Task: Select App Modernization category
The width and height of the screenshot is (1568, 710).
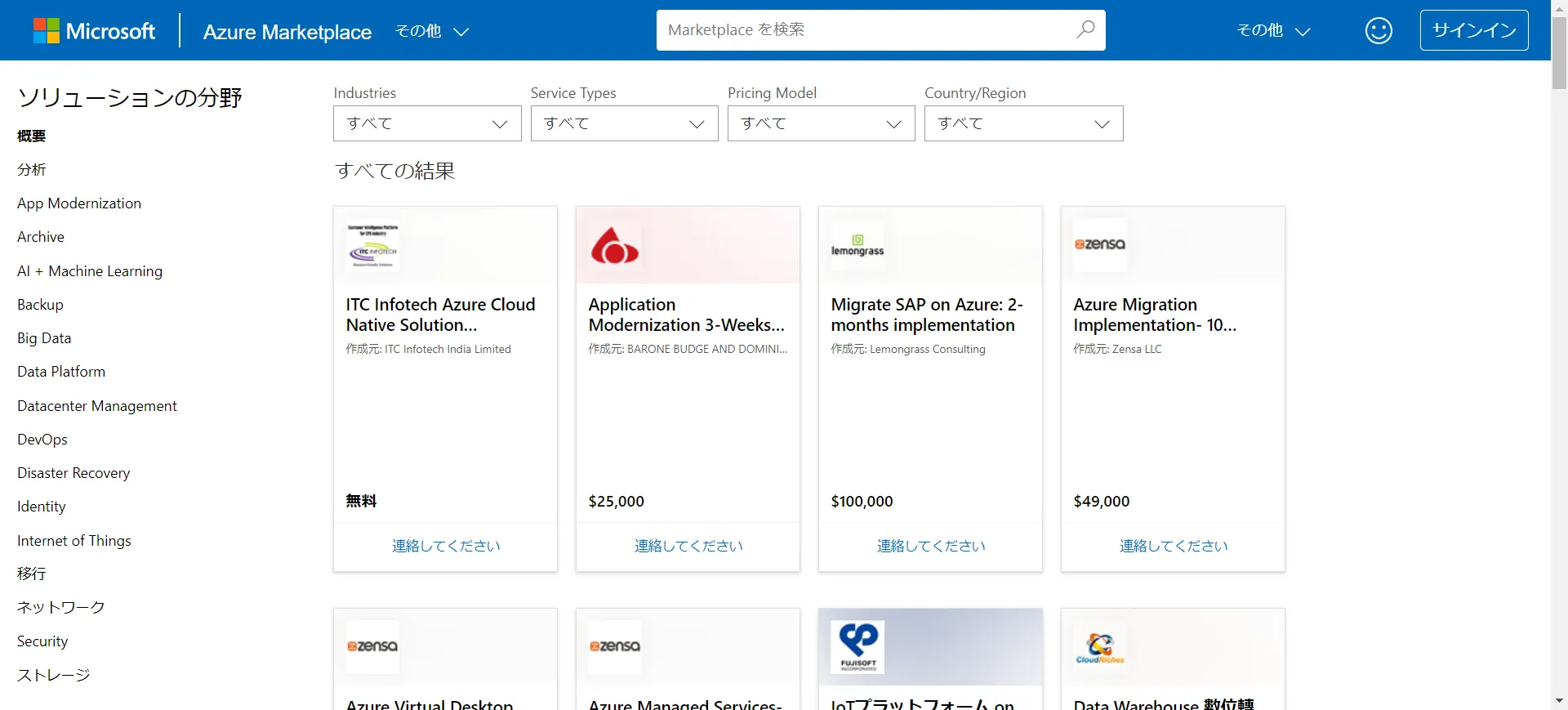Action: pos(79,203)
